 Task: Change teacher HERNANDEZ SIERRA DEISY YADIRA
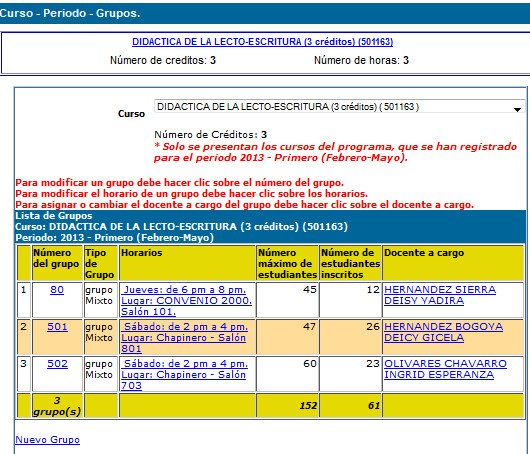(x=440, y=295)
